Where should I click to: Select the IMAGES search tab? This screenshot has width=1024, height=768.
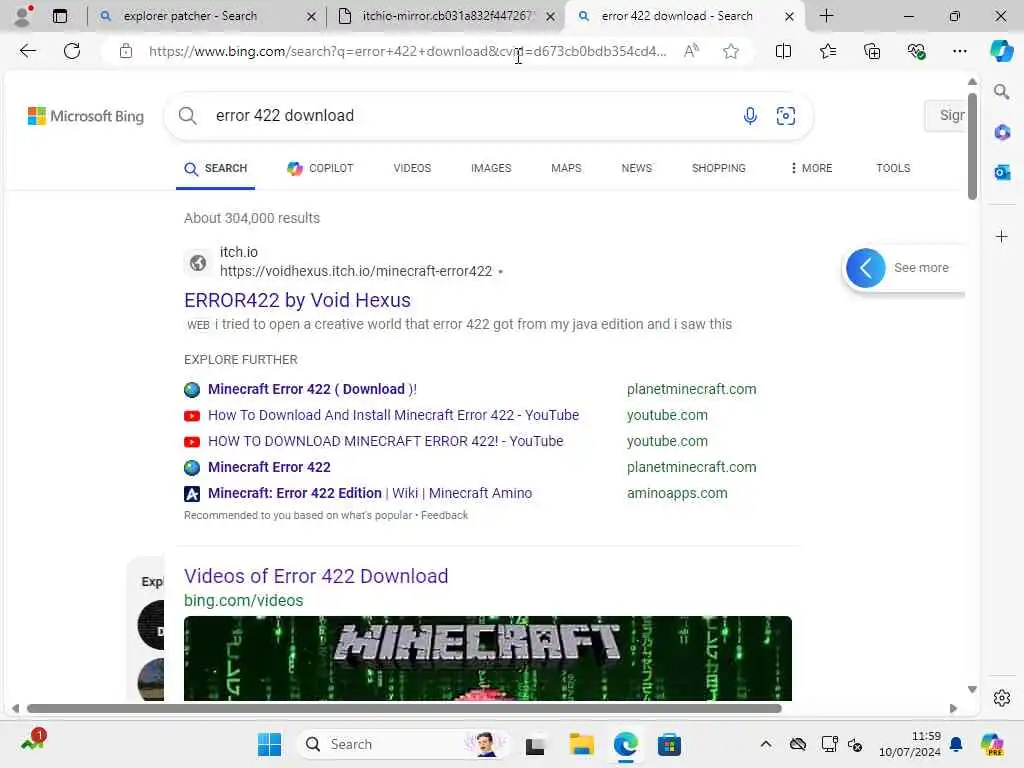pyautogui.click(x=491, y=168)
